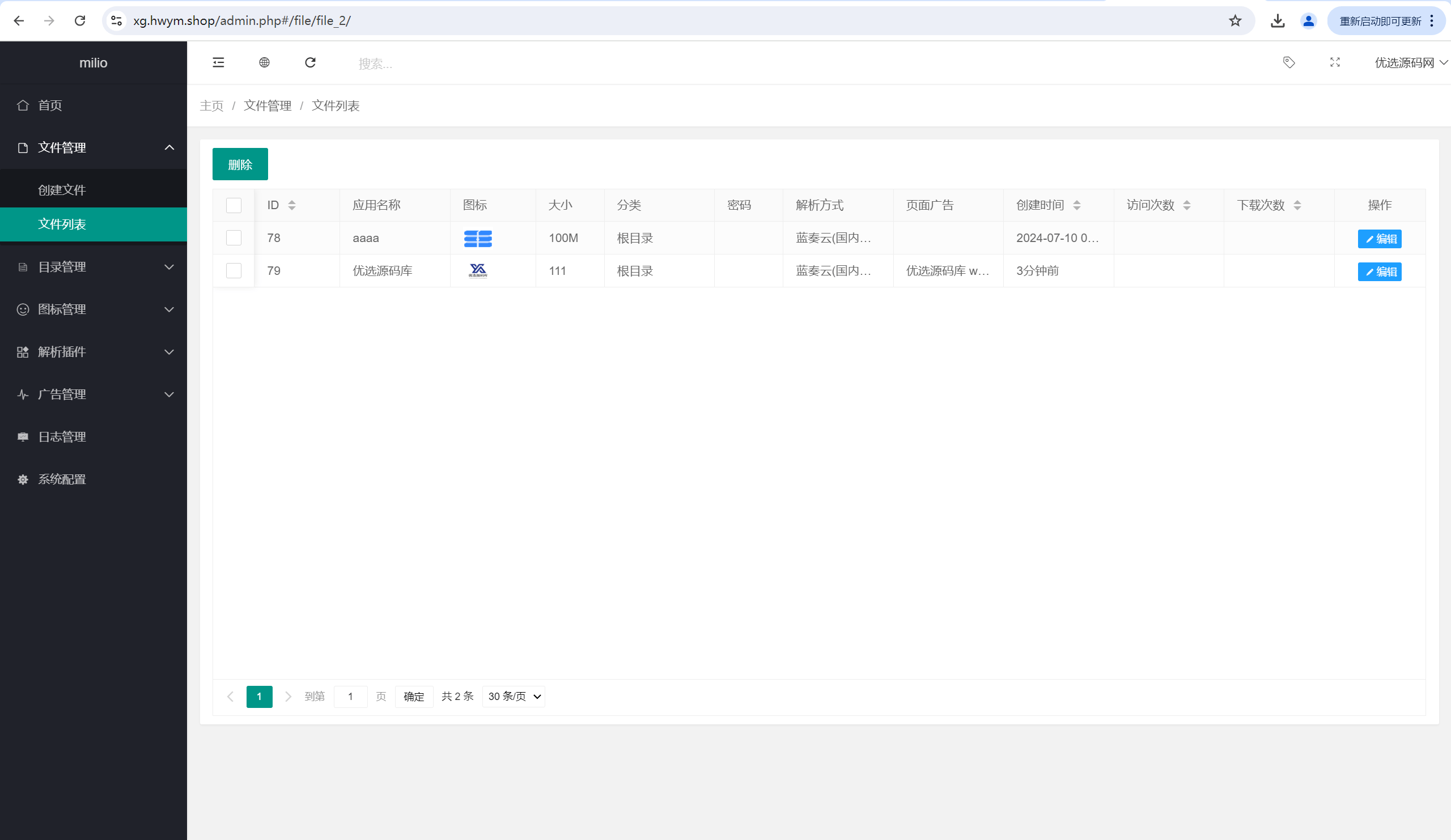Click 主页 breadcrumb link
This screenshot has height=840, width=1451.
[211, 106]
